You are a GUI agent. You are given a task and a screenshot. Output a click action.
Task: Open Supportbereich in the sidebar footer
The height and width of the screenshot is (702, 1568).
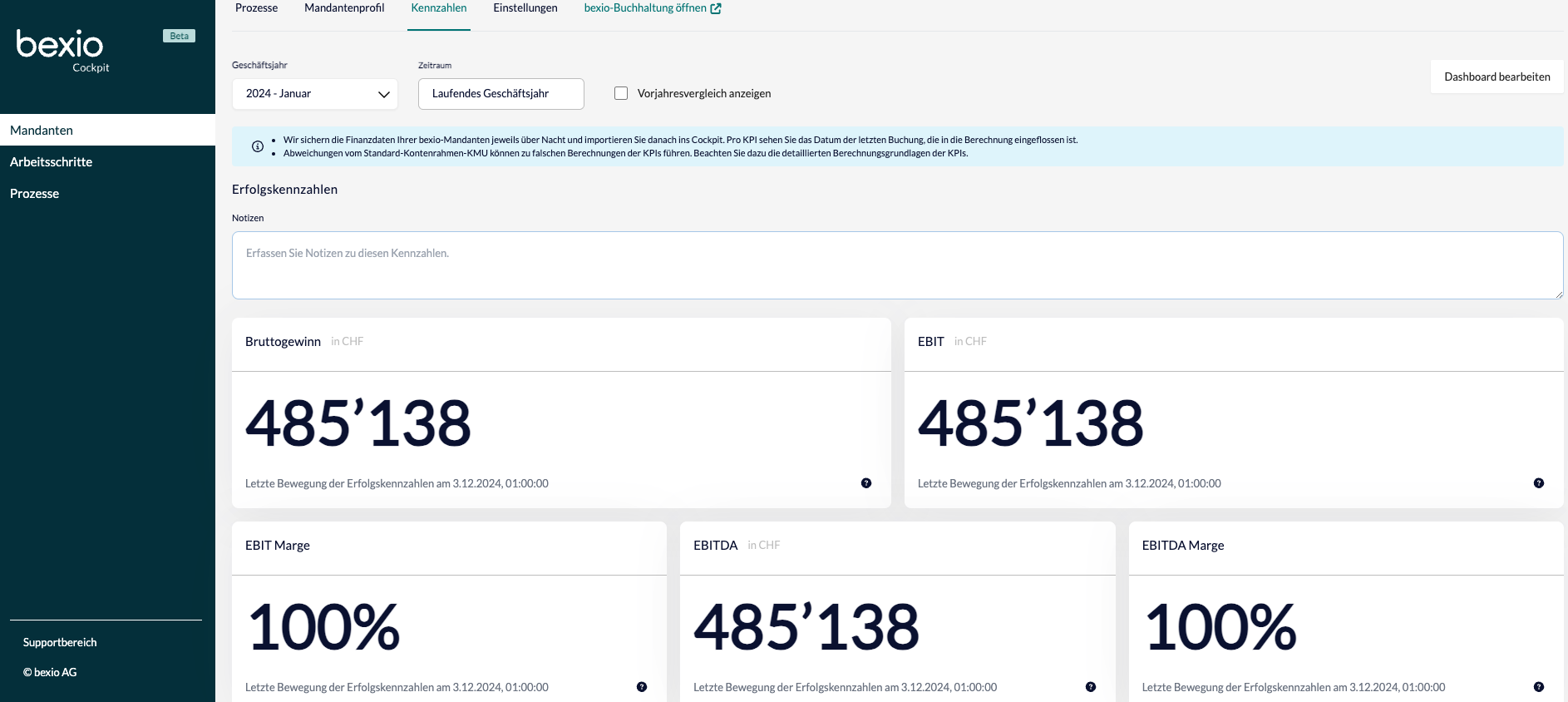click(60, 642)
